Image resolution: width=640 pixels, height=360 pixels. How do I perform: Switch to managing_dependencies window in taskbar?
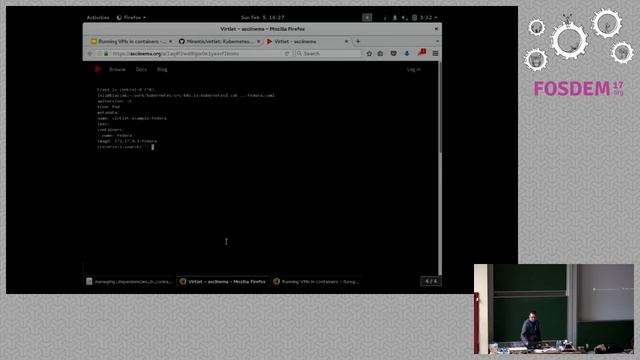(130, 282)
